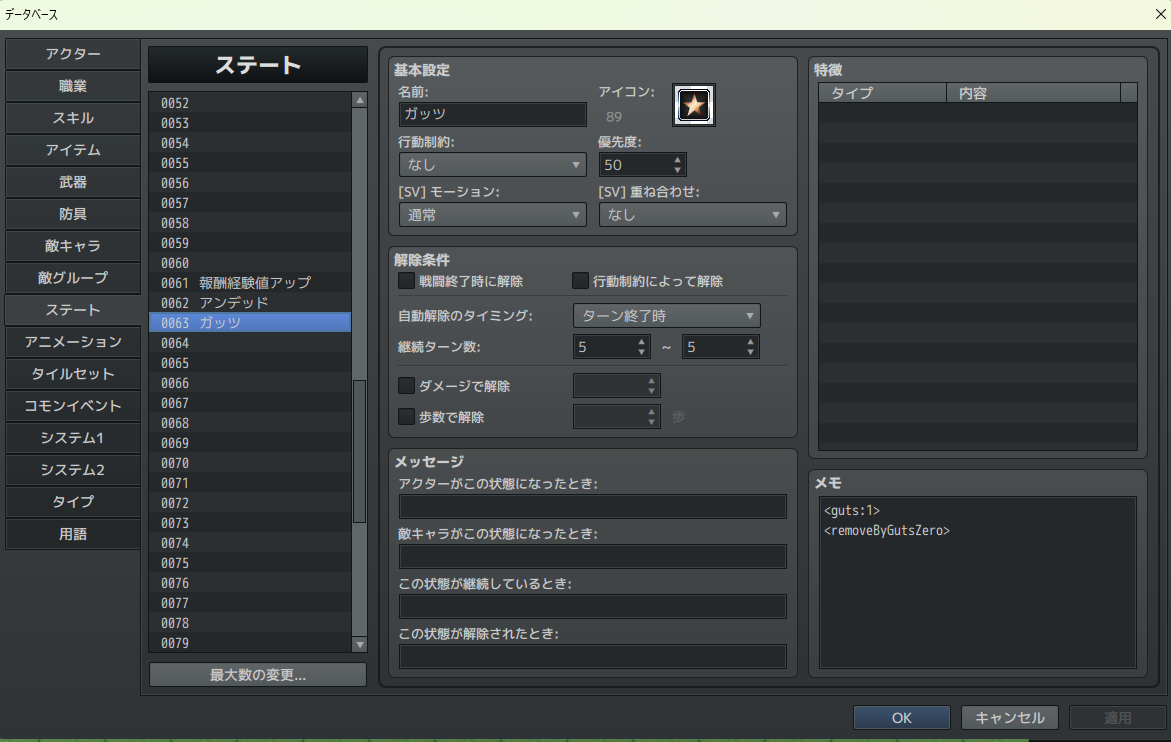Click the メモ text area
1171x742 pixels.
click(978, 582)
